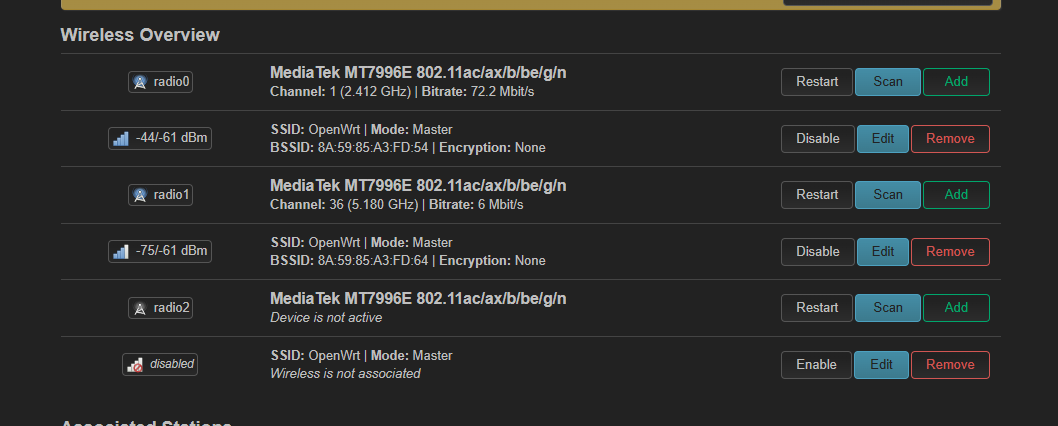Restart the radio0 device
Image resolution: width=1058 pixels, height=426 pixels.
click(817, 82)
